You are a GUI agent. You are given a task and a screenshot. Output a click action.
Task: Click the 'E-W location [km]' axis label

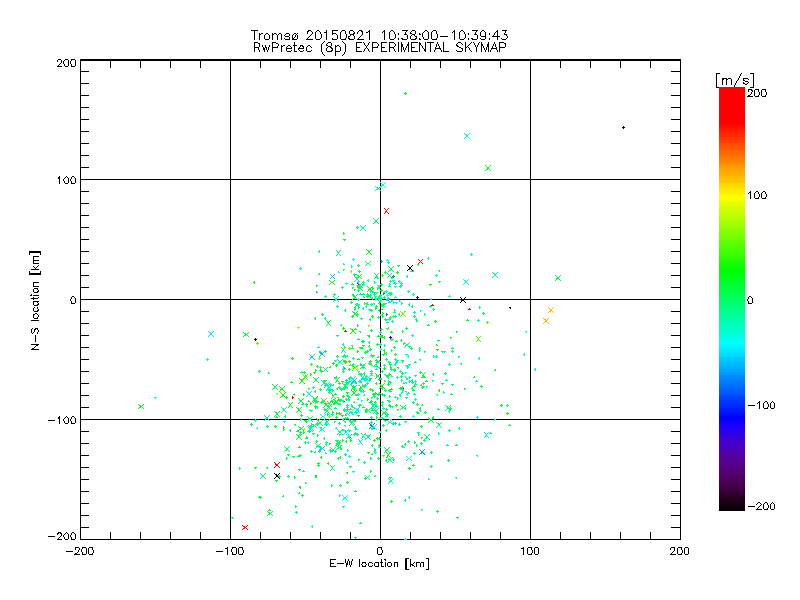(x=379, y=563)
